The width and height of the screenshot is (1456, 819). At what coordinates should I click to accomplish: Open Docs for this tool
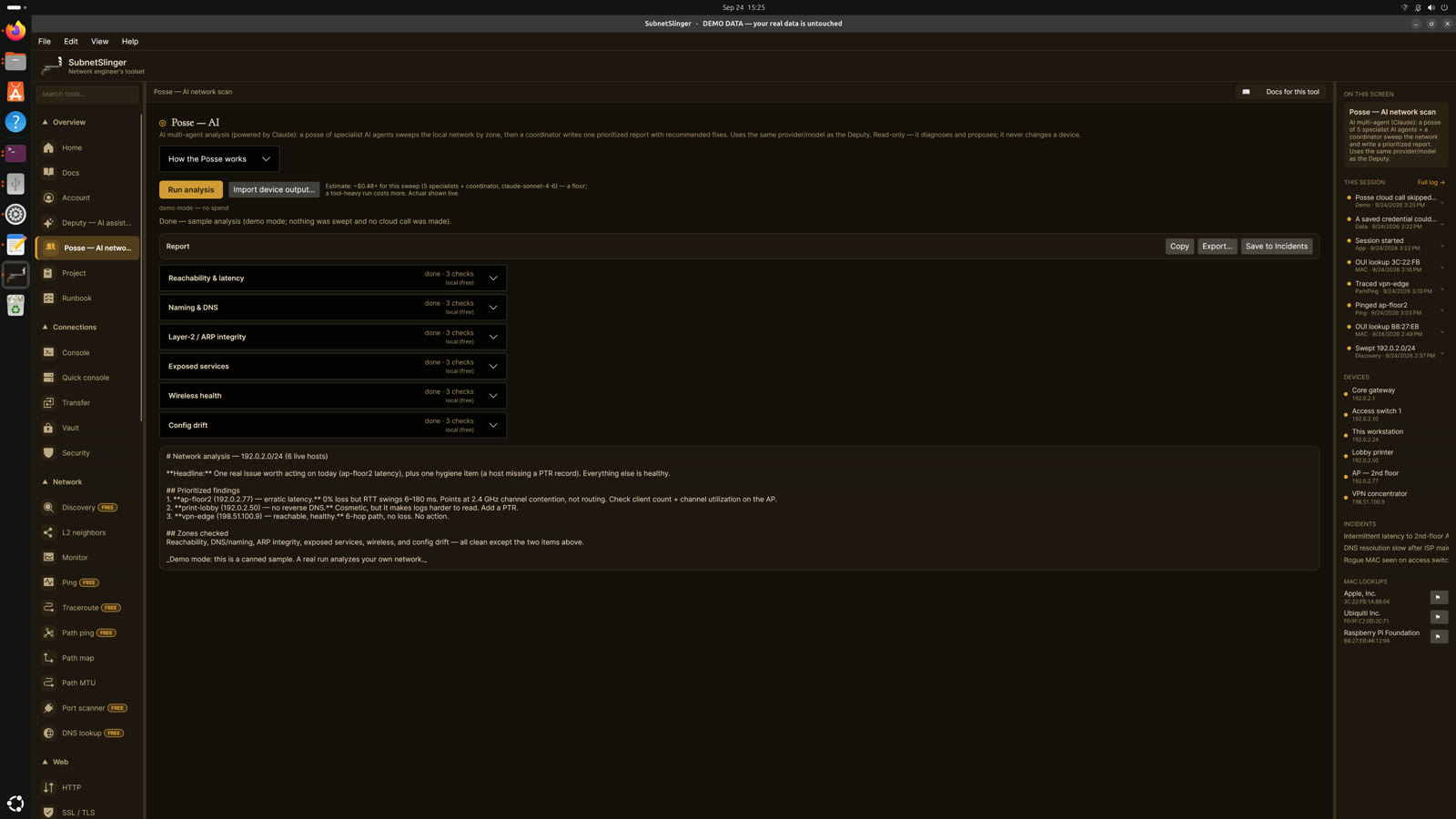pos(1281,92)
